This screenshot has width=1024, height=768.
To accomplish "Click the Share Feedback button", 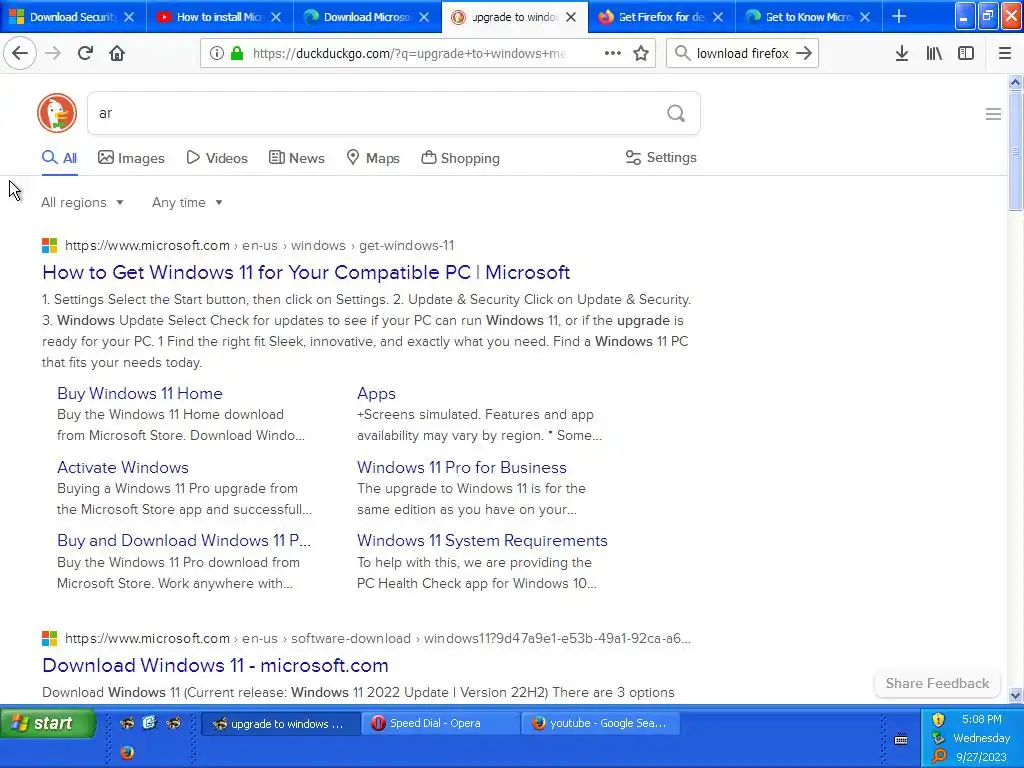I will (x=937, y=683).
